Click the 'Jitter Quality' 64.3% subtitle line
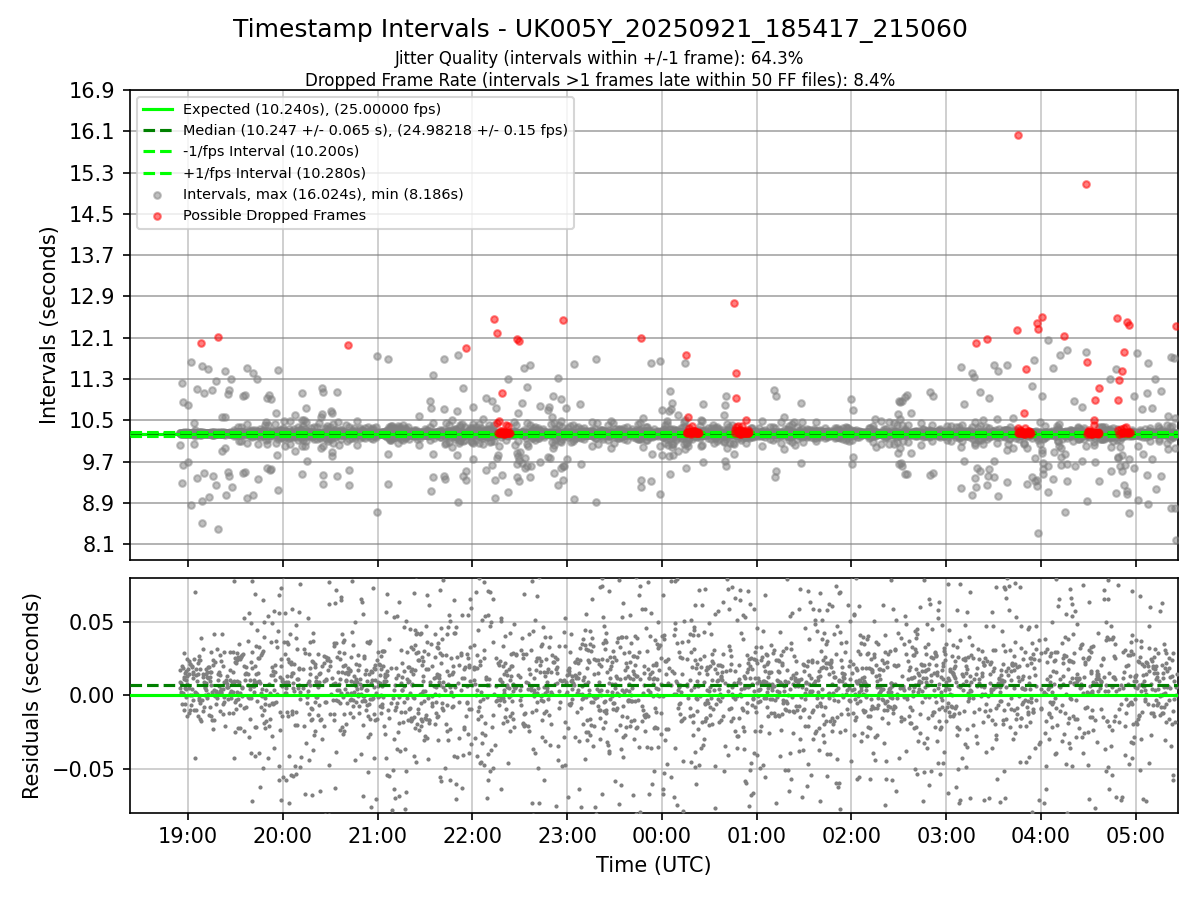Screen dimensions: 1200x900 [x=599, y=58]
